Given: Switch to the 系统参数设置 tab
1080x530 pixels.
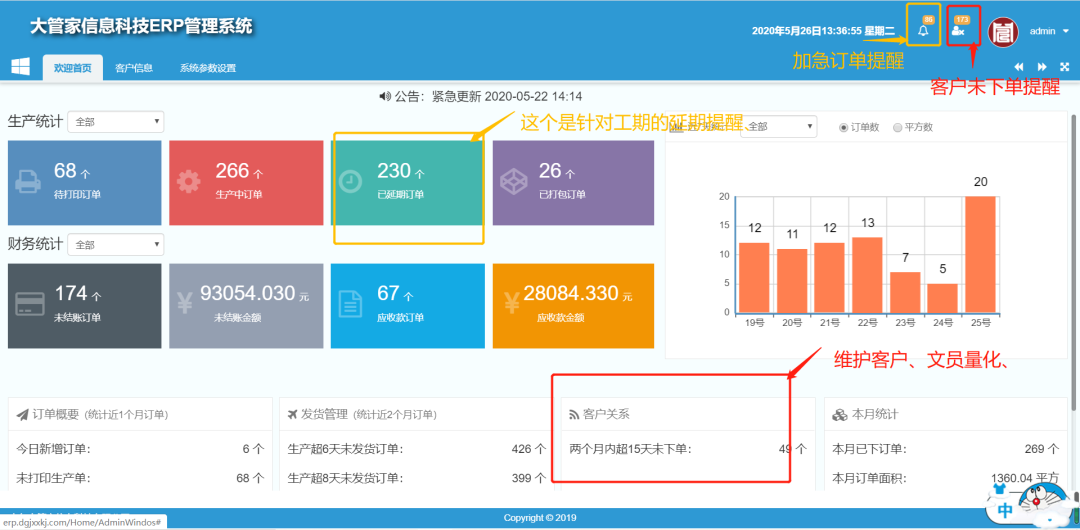Looking at the screenshot, I should click(x=208, y=68).
